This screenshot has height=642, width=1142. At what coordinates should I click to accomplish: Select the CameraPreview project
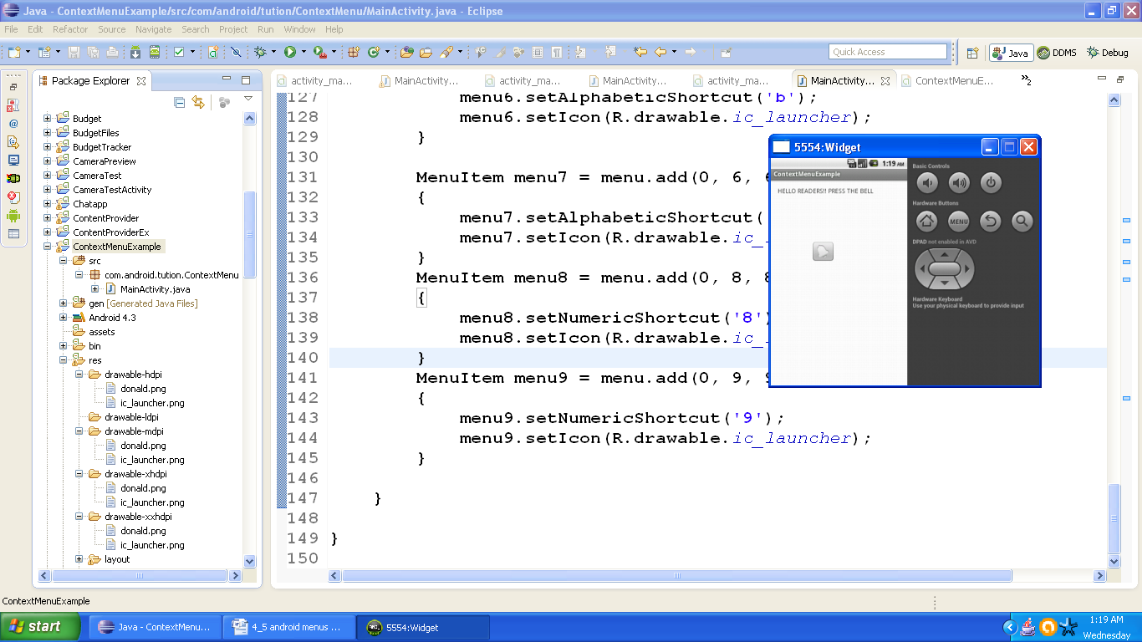tap(104, 161)
